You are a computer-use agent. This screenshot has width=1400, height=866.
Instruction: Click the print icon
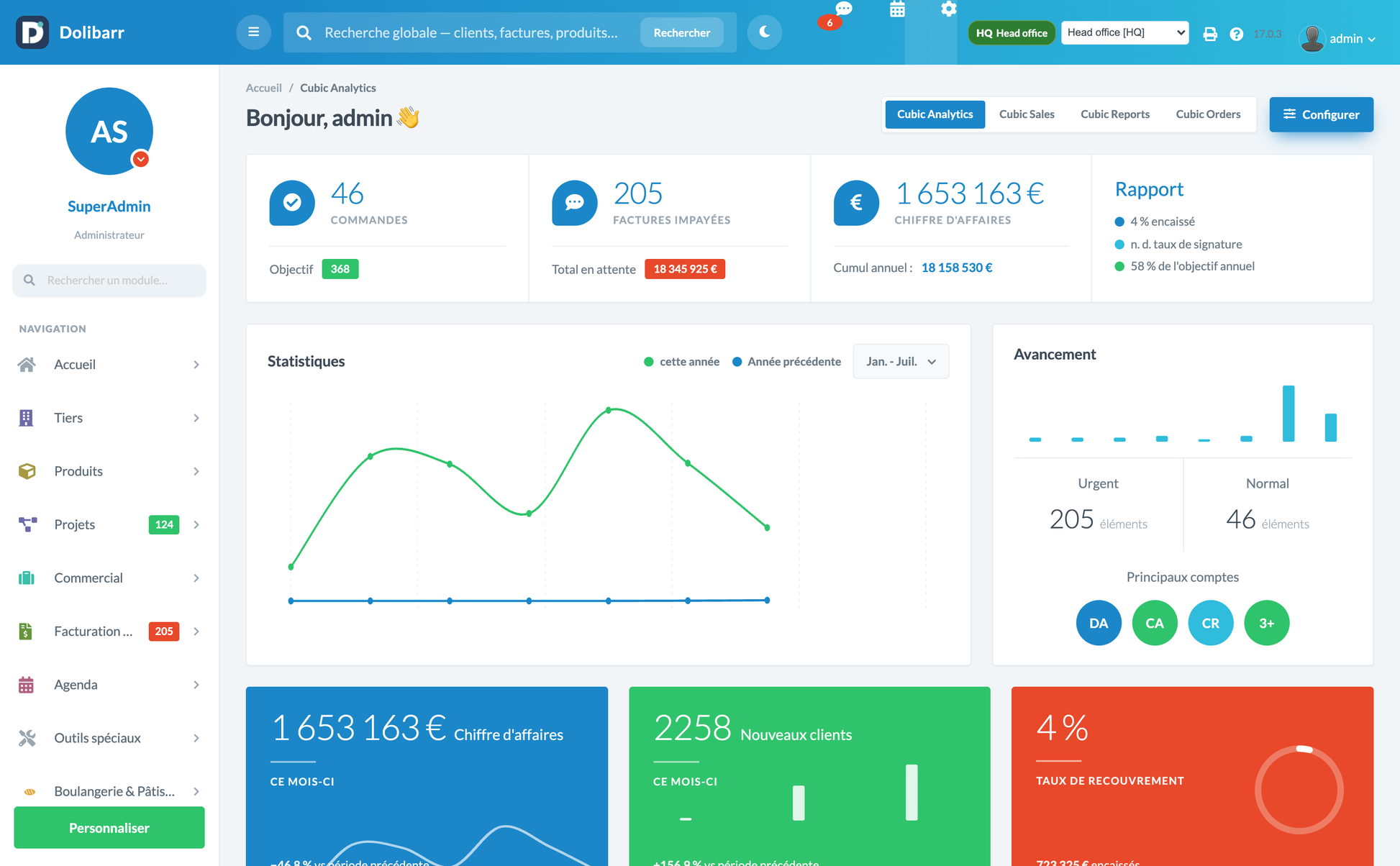point(1210,34)
